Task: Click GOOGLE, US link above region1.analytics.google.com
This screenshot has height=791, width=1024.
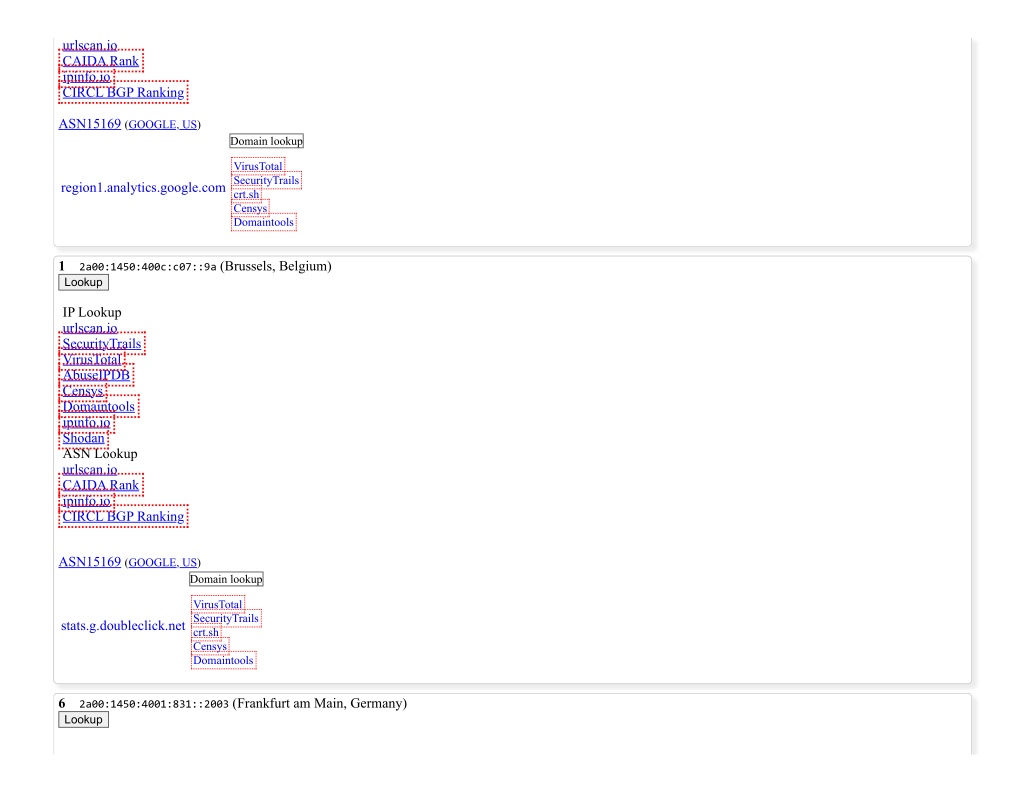Action: click(163, 125)
